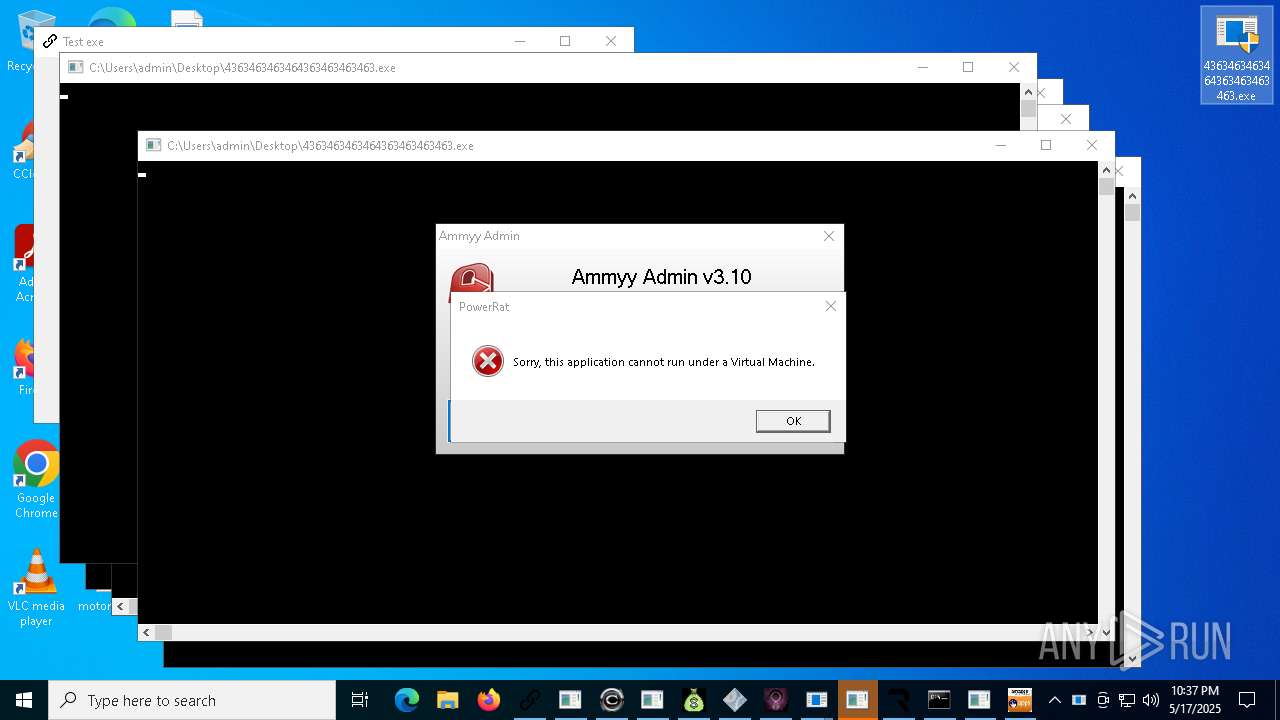The height and width of the screenshot is (720, 1280).
Task: Open the green money bag taskbar app
Action: [693, 700]
